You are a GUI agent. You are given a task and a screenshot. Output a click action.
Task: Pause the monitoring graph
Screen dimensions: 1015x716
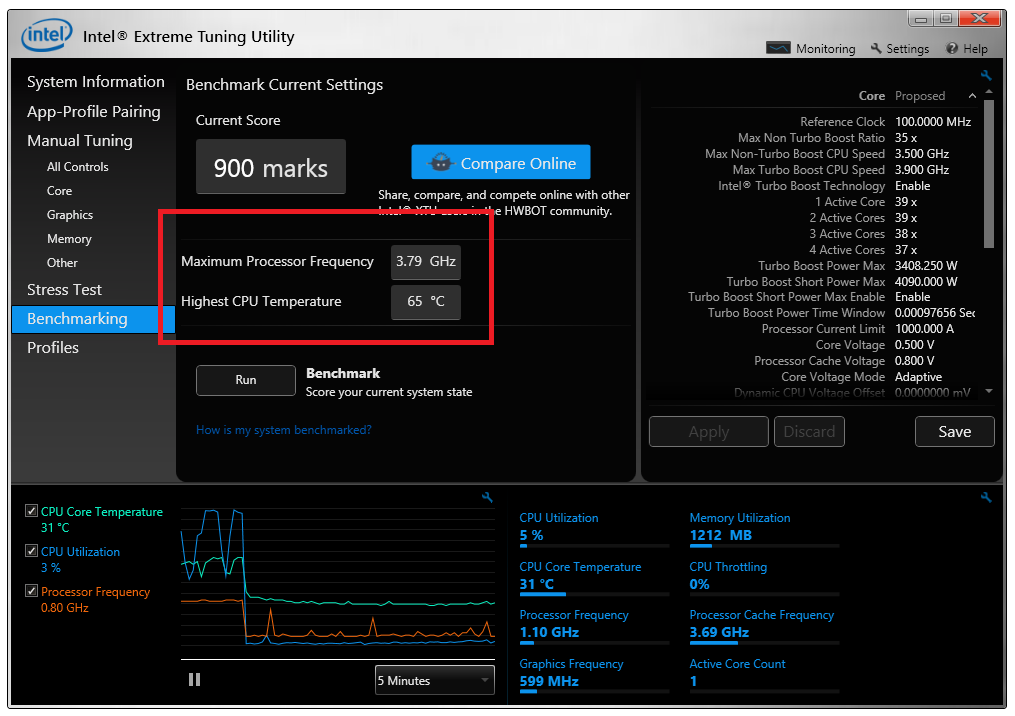(194, 679)
